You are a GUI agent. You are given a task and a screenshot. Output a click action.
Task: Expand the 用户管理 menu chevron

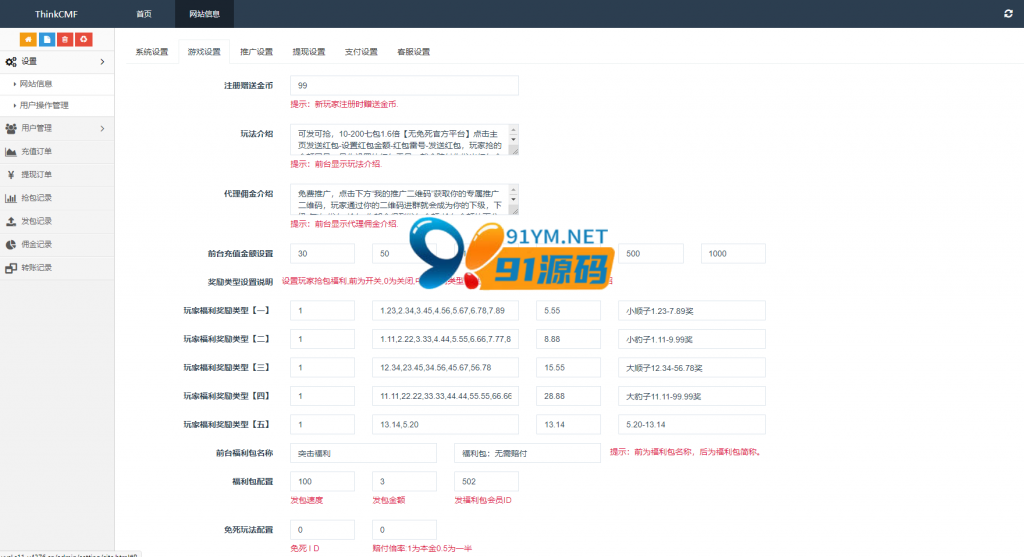point(103,129)
